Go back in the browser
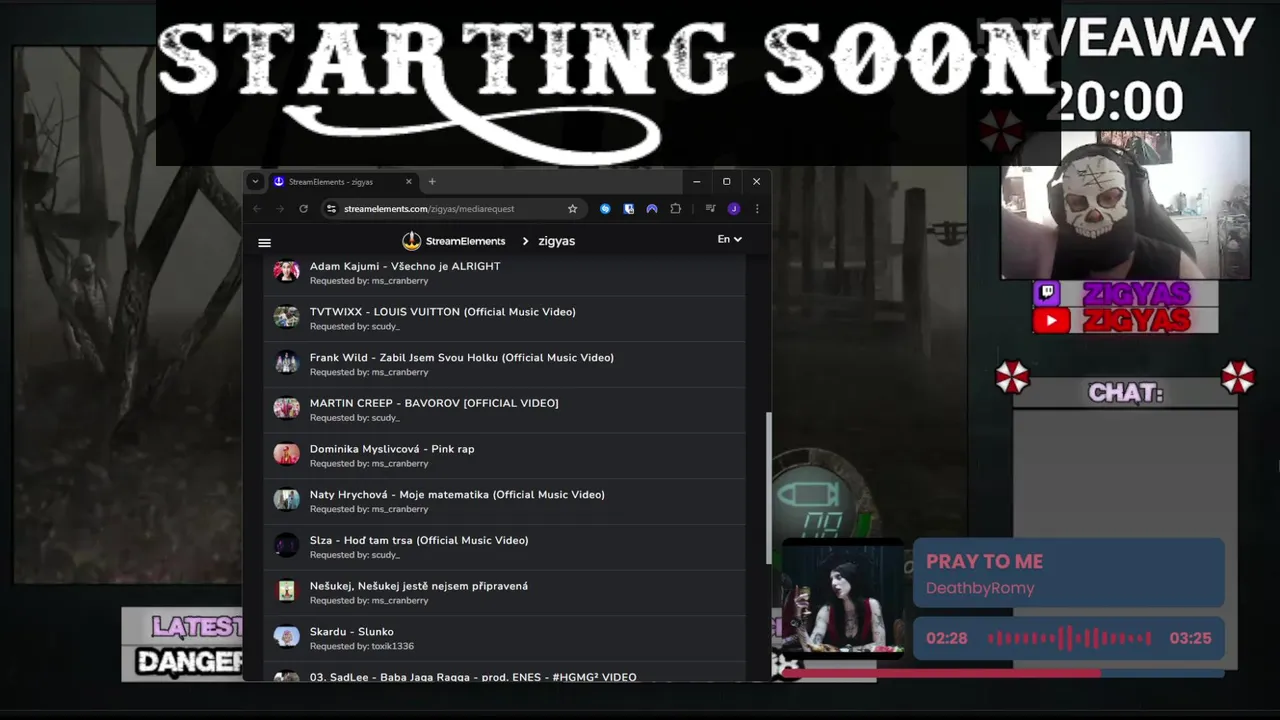The image size is (1280, 720). click(x=257, y=209)
